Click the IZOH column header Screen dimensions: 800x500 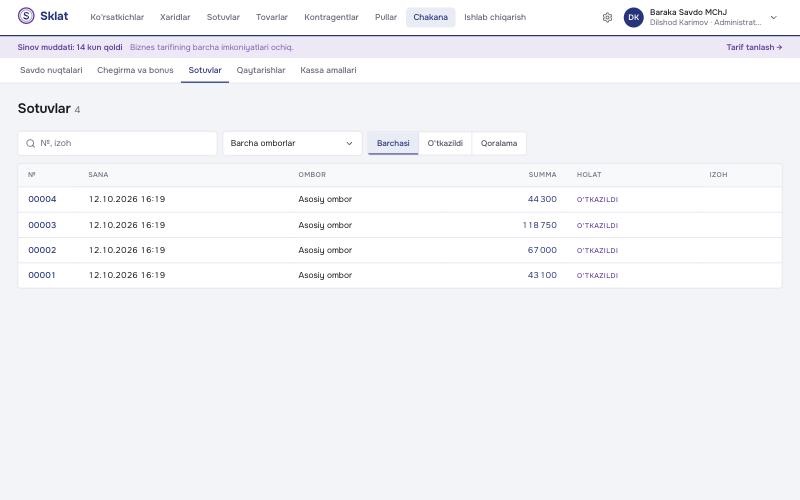point(718,174)
